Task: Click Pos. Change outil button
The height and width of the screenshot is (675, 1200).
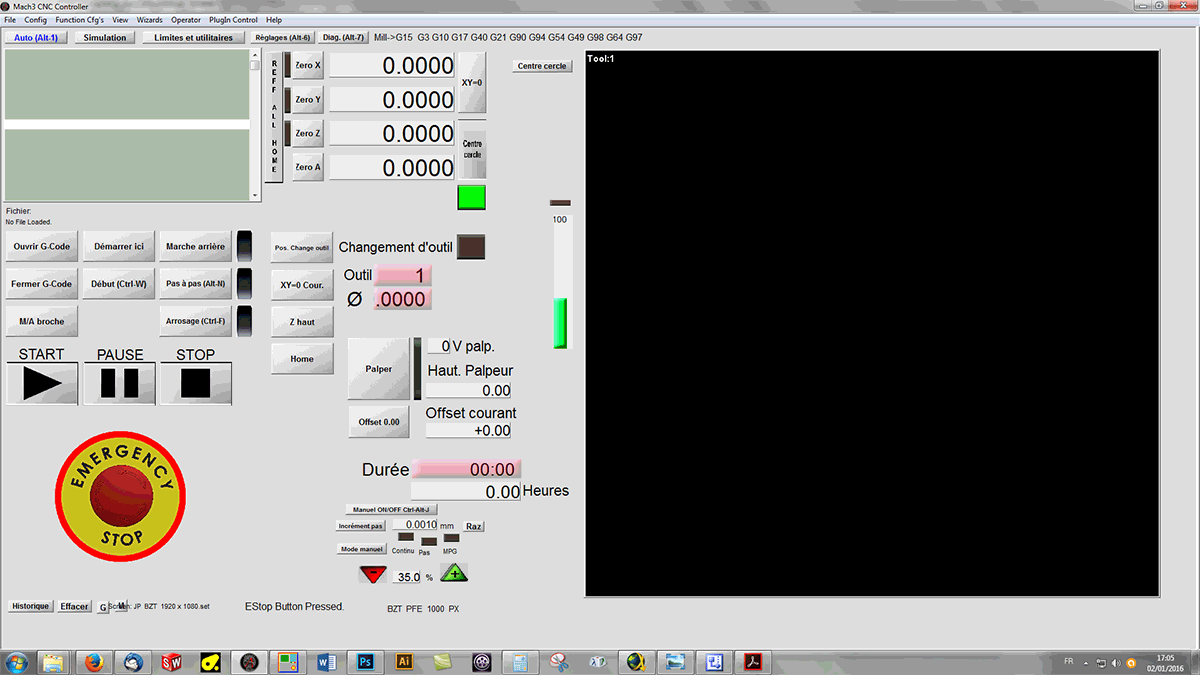Action: point(302,247)
